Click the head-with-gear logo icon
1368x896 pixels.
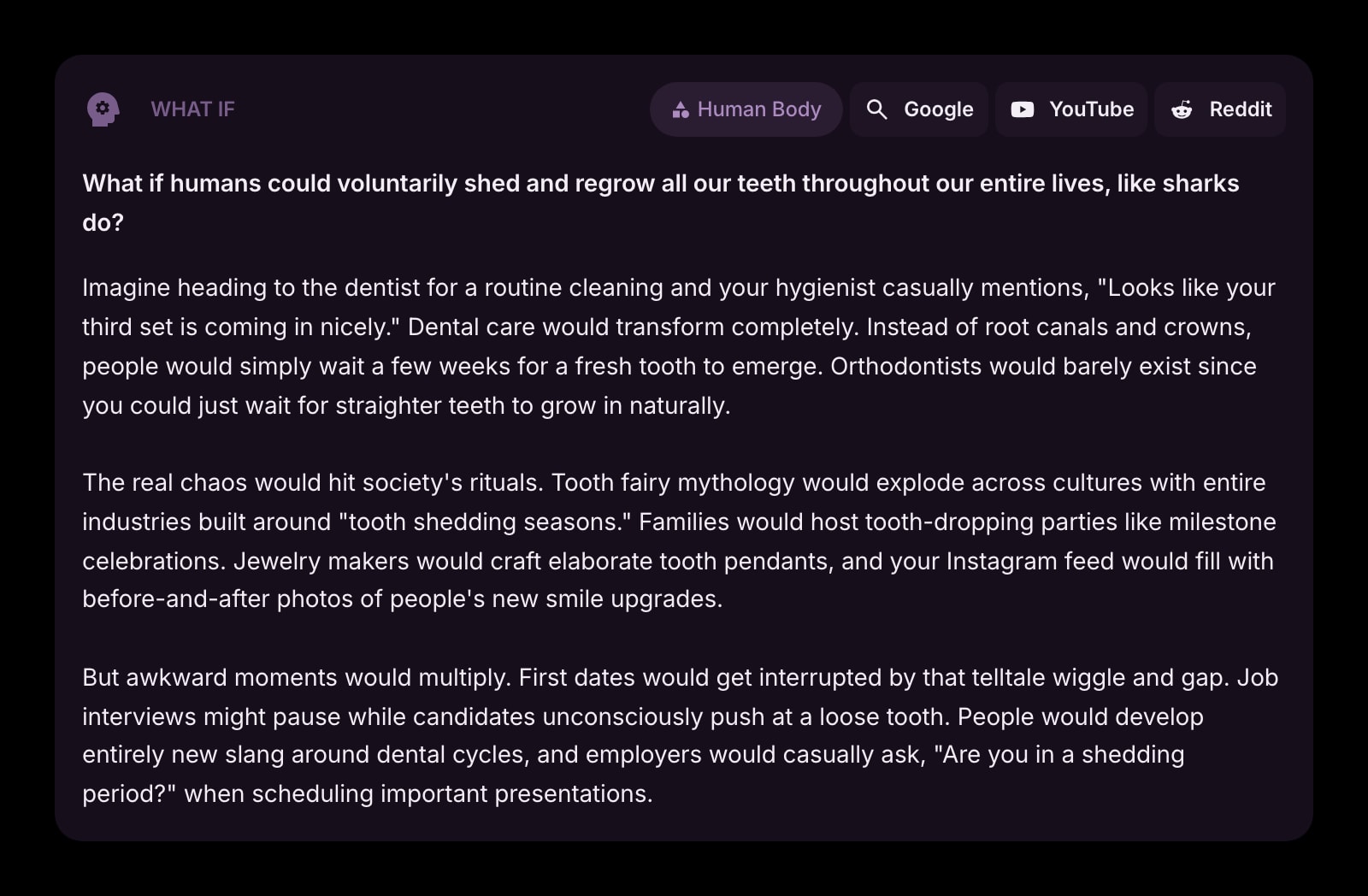click(x=103, y=109)
